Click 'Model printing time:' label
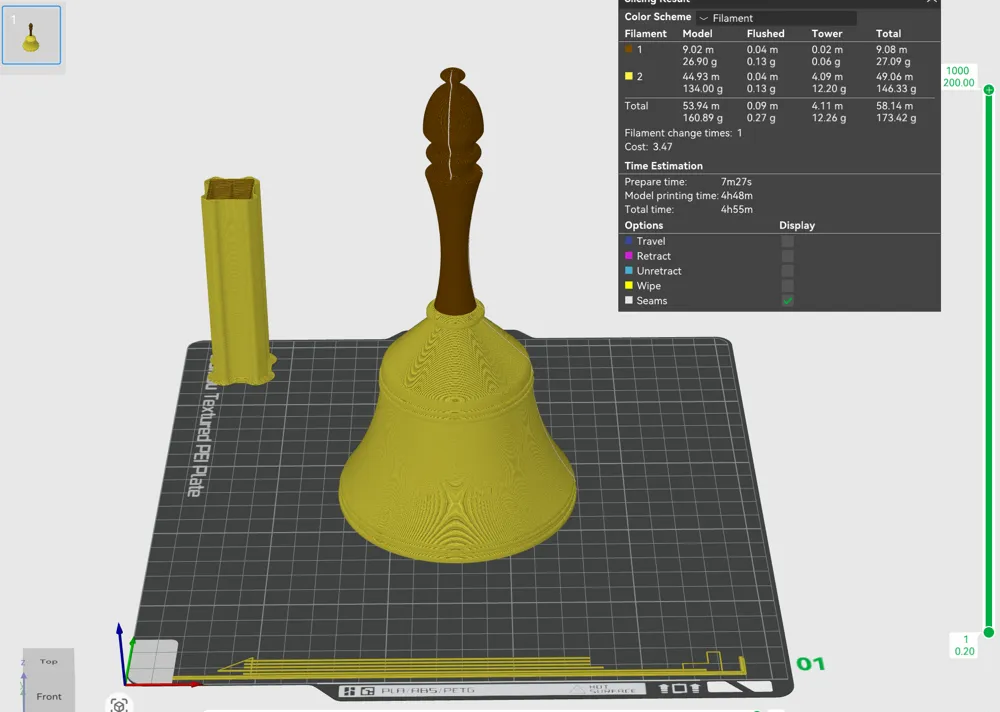The image size is (1000, 712). tap(671, 195)
